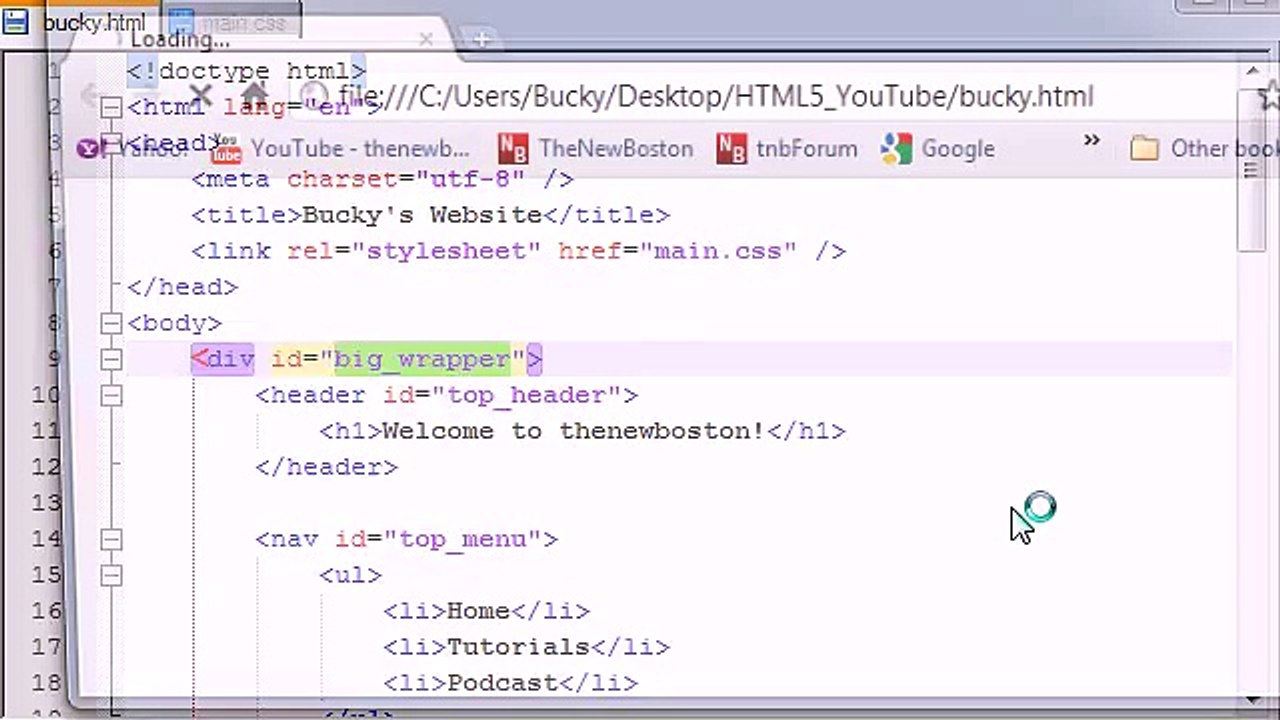Click the save icon on the bucky.html tab
1280x720 pixels.
(x=15, y=21)
